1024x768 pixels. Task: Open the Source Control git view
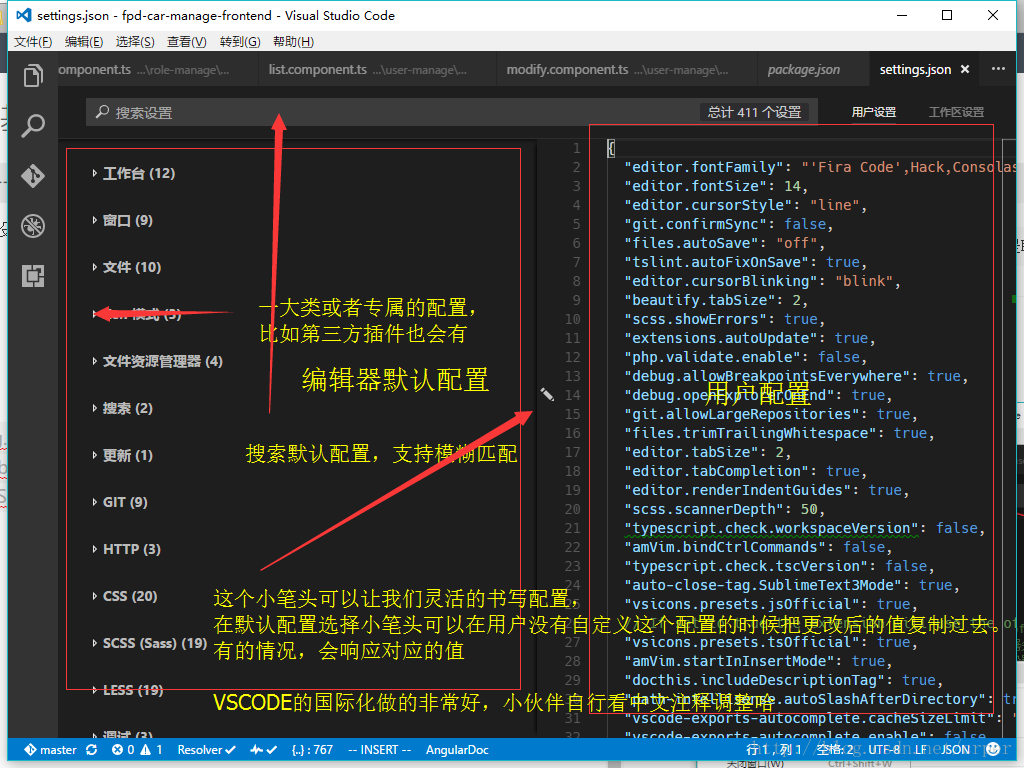click(x=33, y=176)
